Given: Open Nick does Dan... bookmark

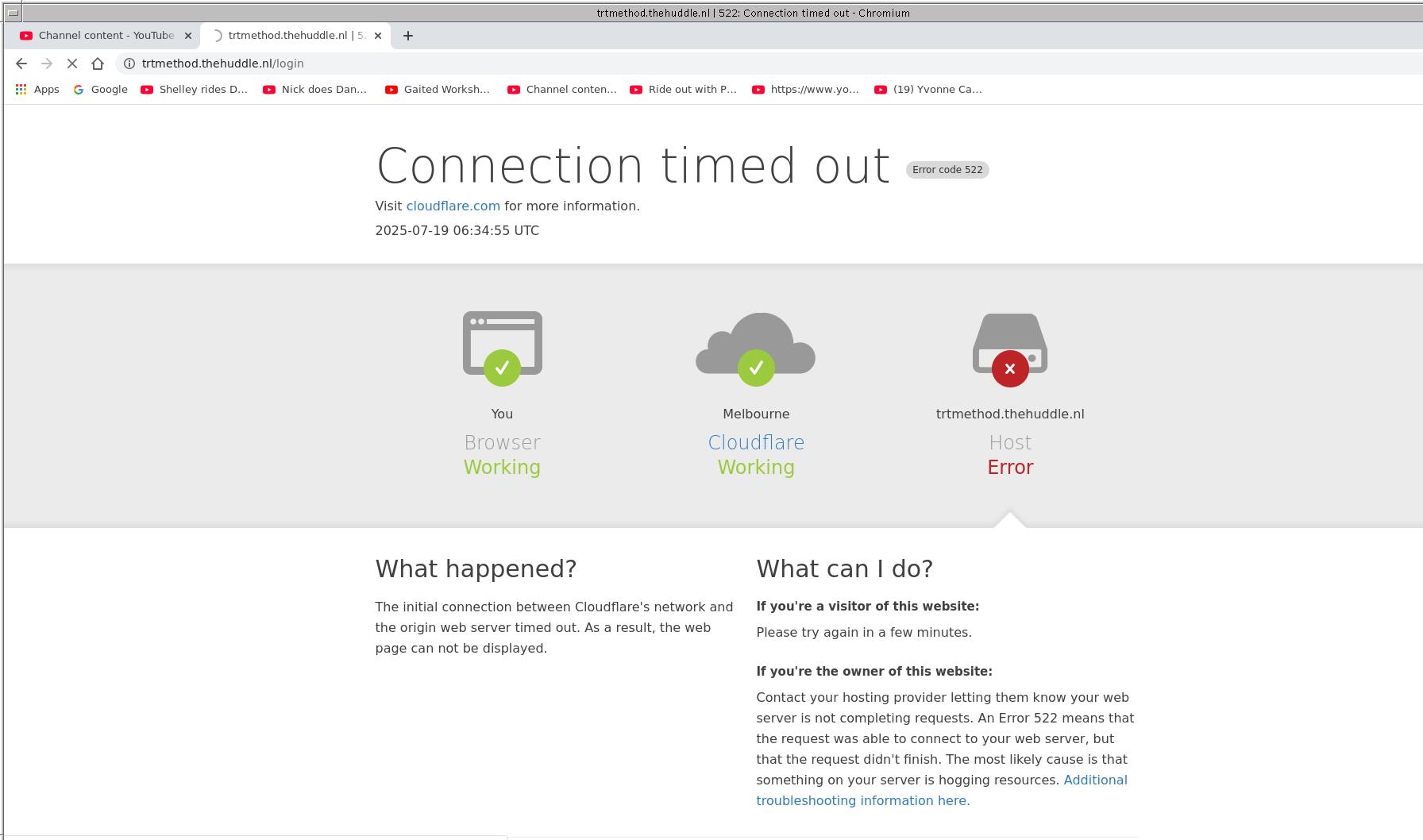Looking at the screenshot, I should 315,90.
